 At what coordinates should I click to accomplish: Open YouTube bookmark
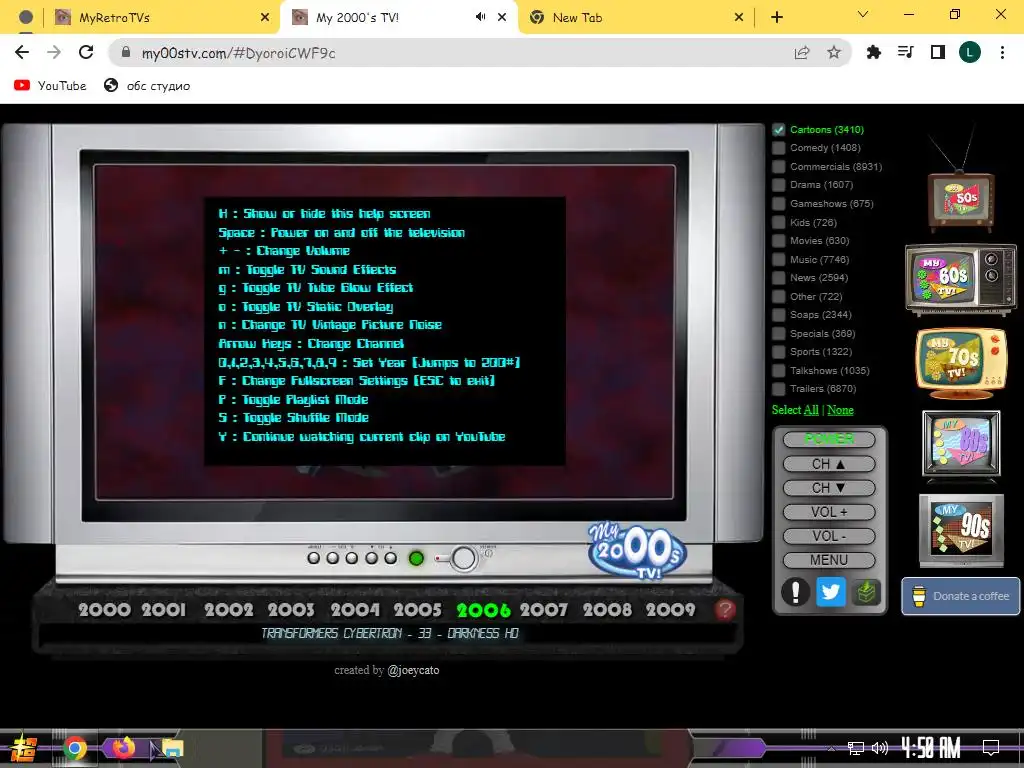coord(50,86)
